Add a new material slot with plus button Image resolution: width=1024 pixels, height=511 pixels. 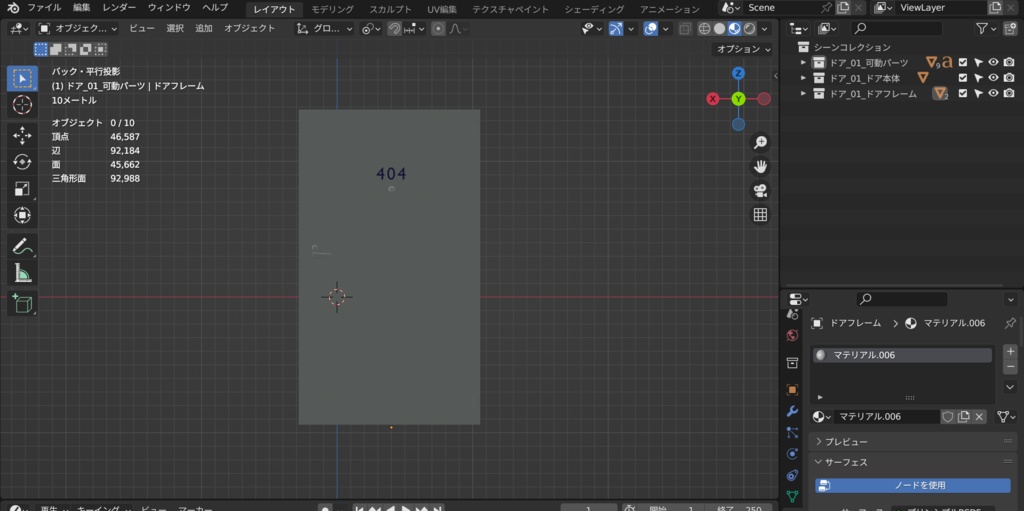click(x=1009, y=352)
